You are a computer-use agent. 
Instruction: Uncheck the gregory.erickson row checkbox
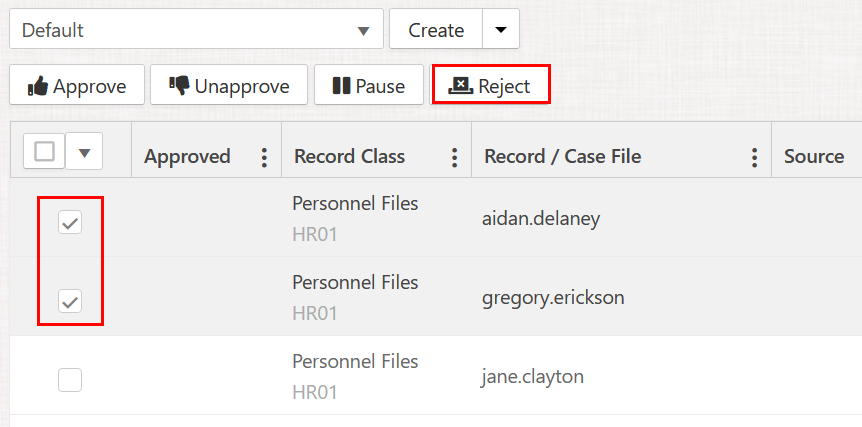pos(70,300)
